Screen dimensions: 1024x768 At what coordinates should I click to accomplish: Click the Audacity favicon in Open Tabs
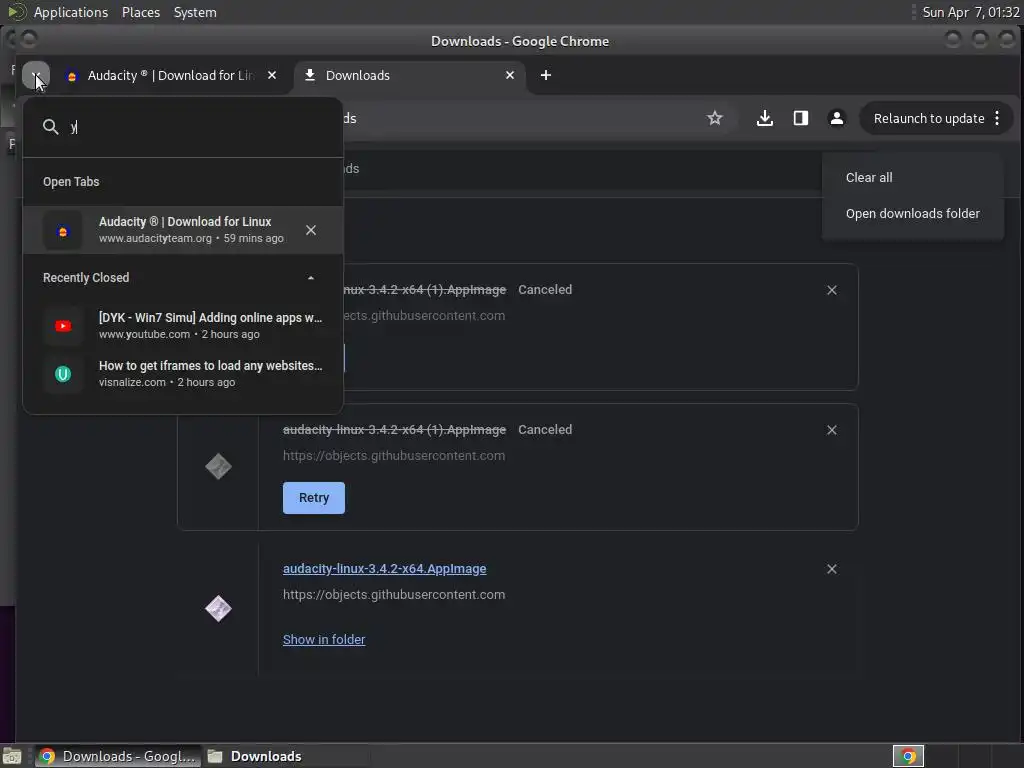(63, 231)
